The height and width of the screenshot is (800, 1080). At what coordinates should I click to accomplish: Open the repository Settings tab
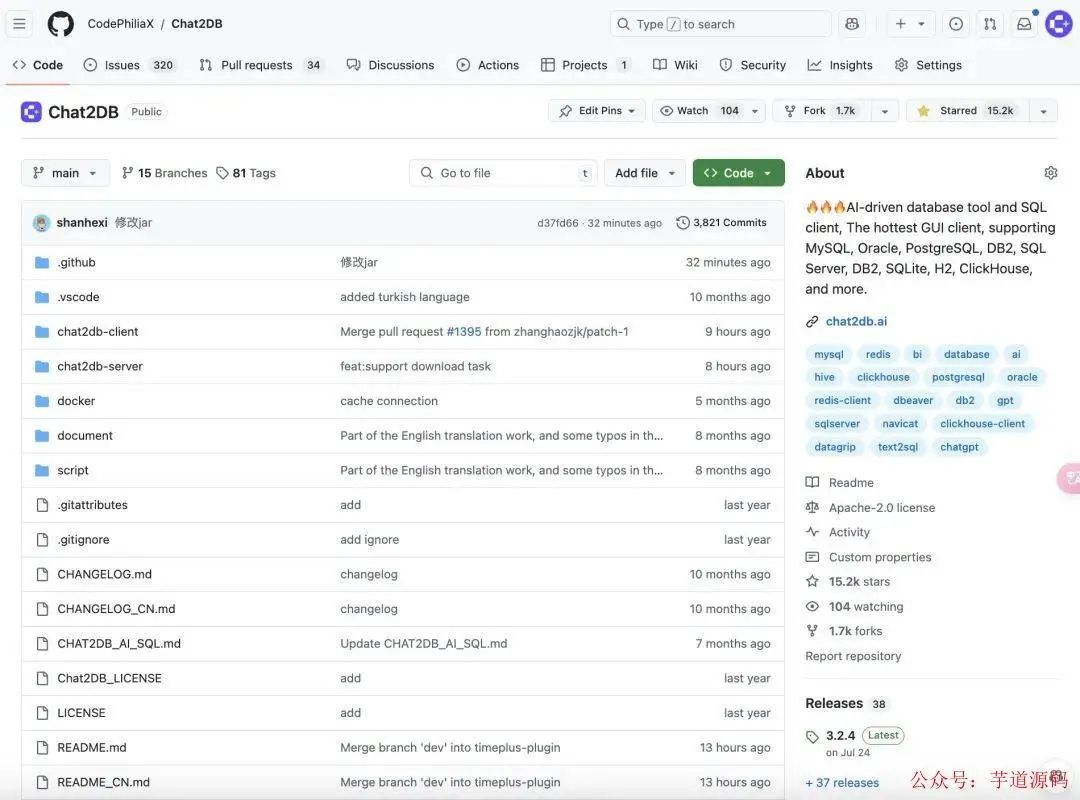[x=928, y=65]
